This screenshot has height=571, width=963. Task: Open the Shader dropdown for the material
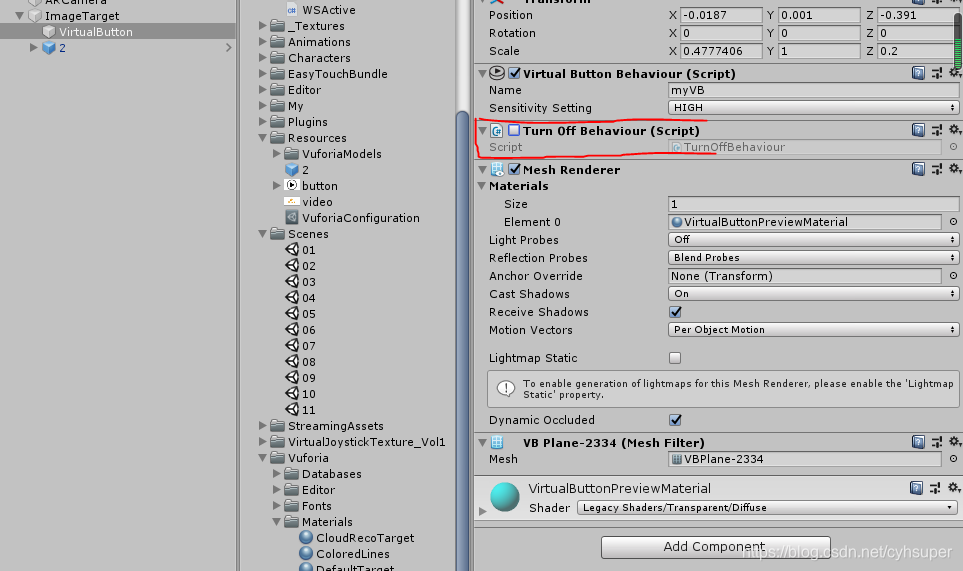767,508
